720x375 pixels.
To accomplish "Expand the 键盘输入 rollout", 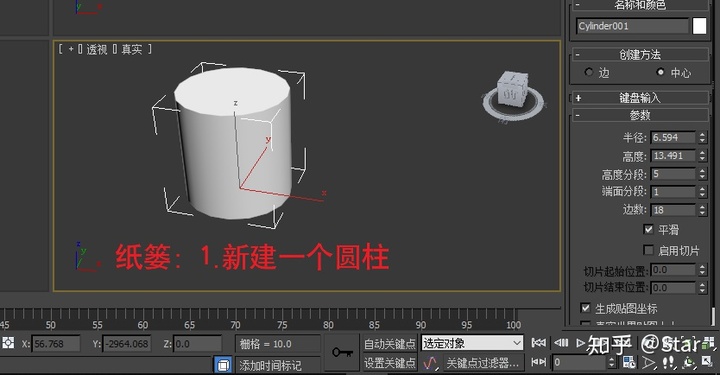I will pyautogui.click(x=640, y=98).
